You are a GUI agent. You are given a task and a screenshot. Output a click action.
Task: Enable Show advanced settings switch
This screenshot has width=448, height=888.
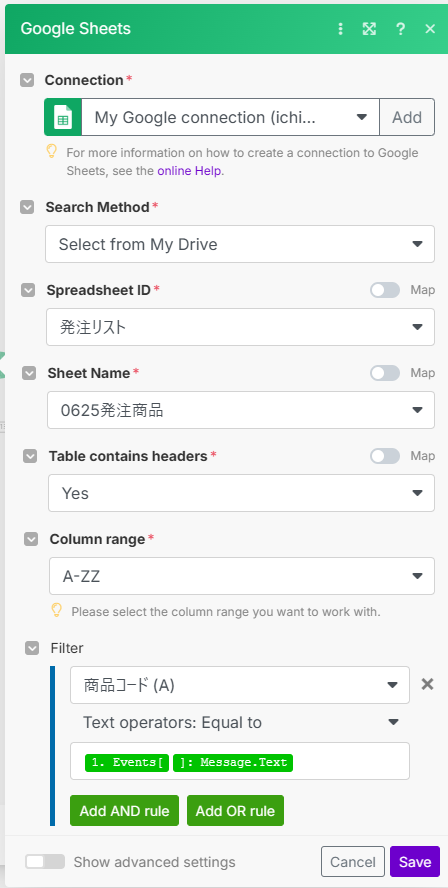click(x=45, y=861)
